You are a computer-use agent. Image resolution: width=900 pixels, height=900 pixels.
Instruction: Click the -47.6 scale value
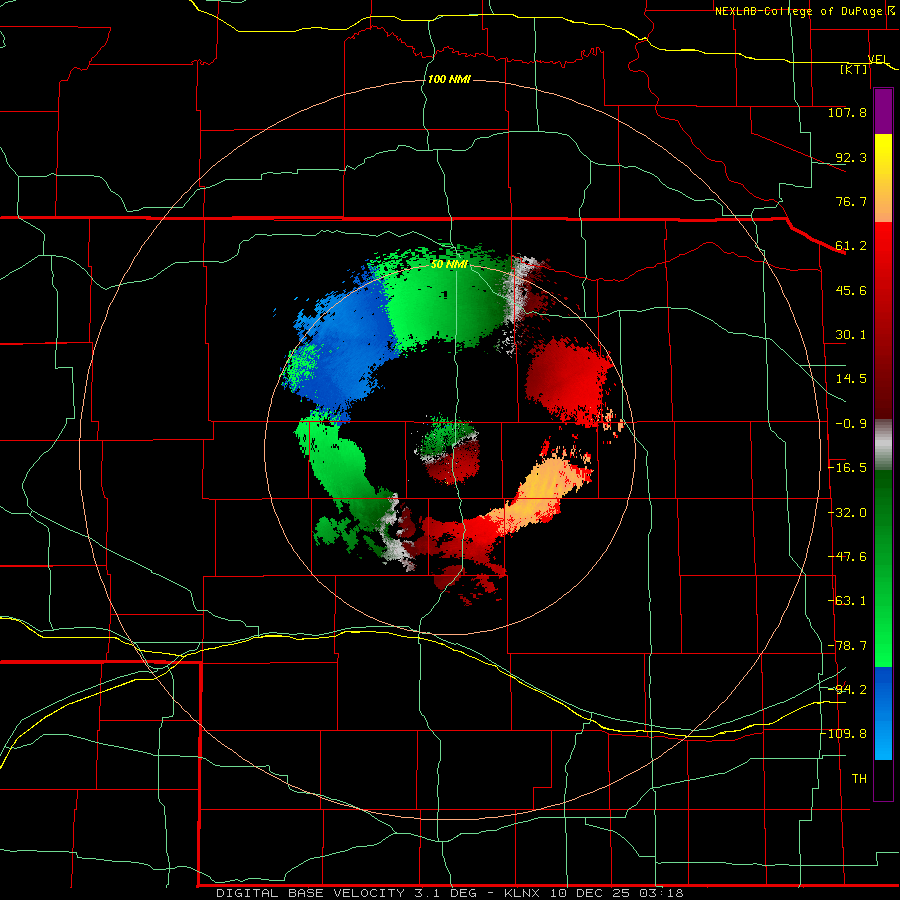(847, 557)
